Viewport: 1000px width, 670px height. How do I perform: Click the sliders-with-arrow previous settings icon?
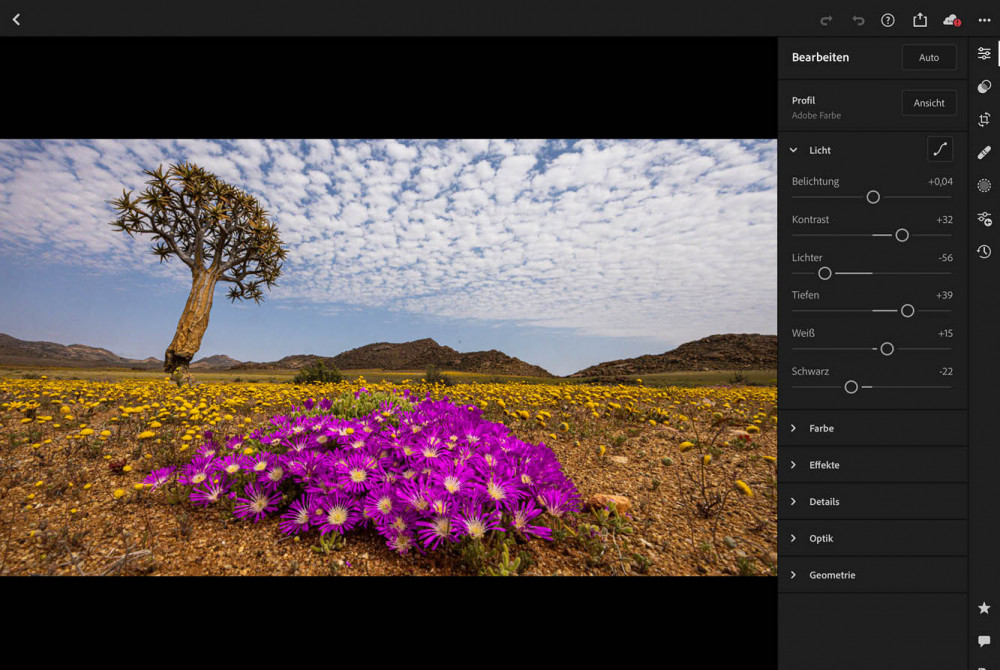[984, 218]
